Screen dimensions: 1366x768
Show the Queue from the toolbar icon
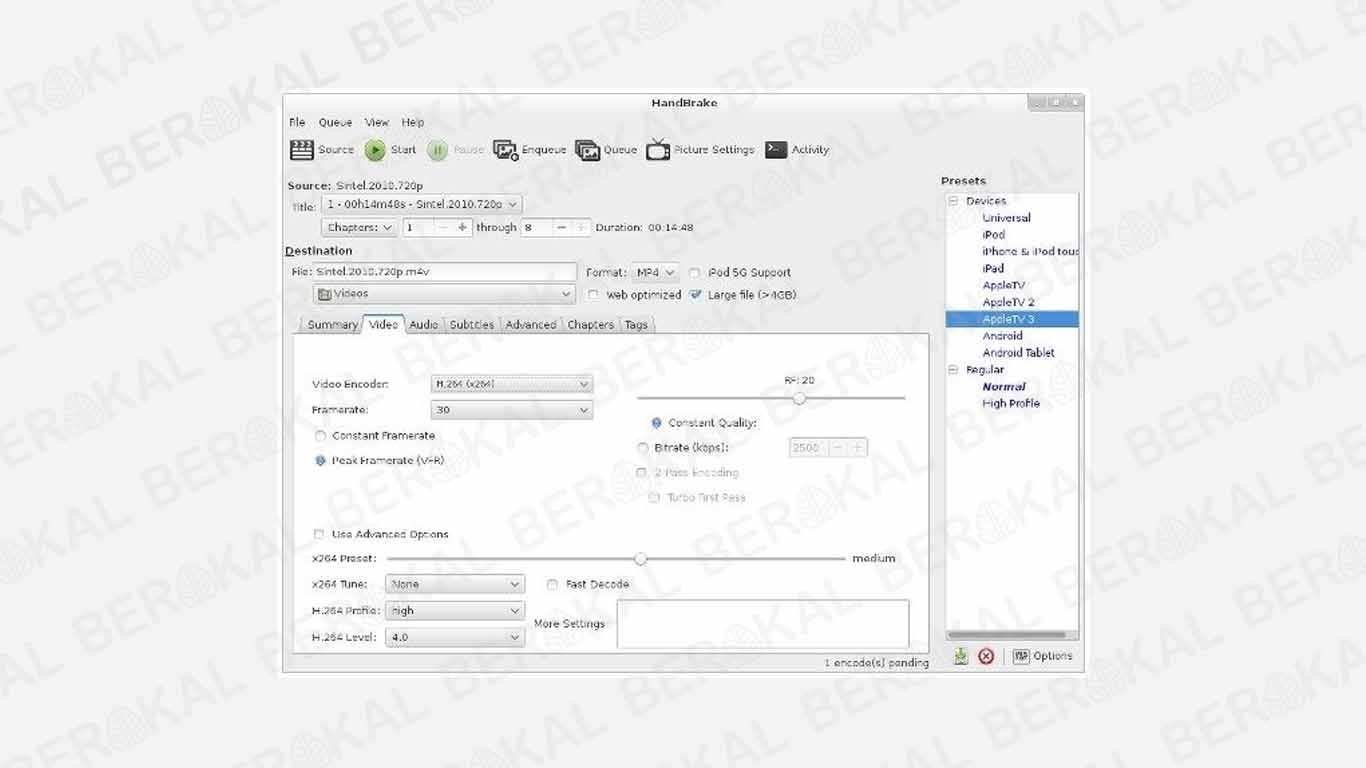[x=587, y=150]
